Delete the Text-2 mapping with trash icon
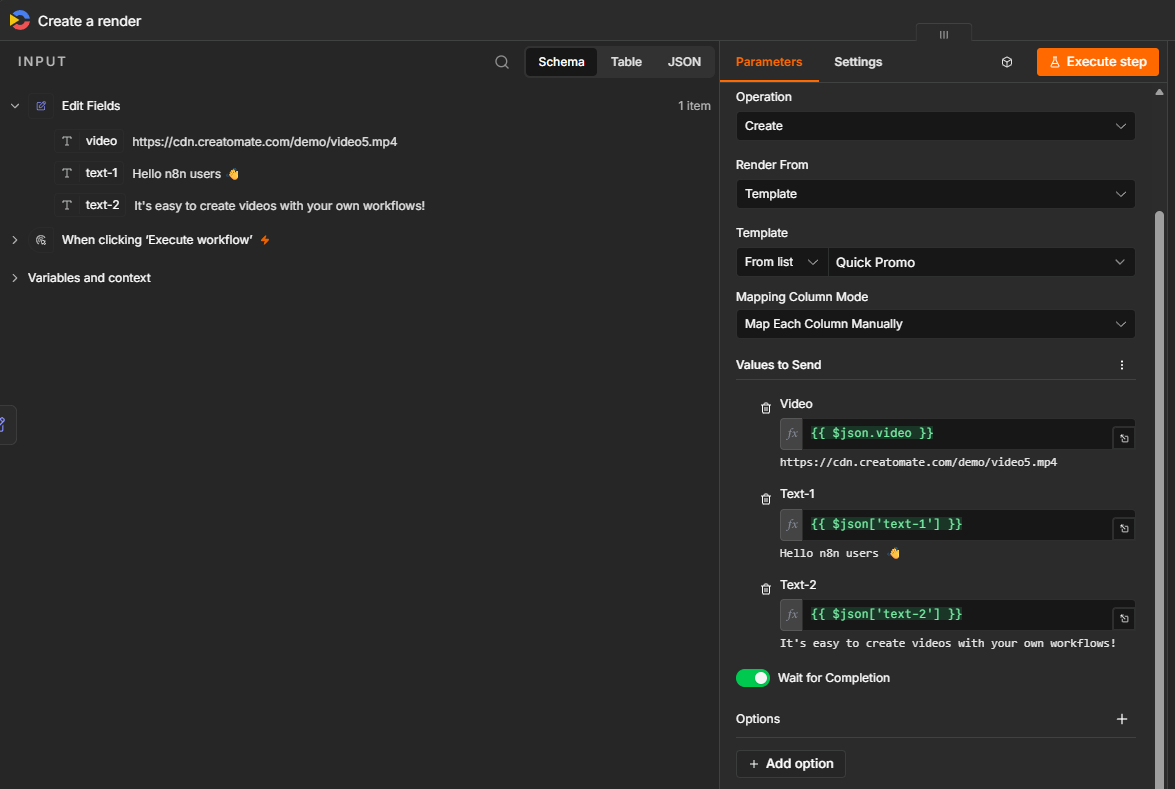 pyautogui.click(x=765, y=589)
